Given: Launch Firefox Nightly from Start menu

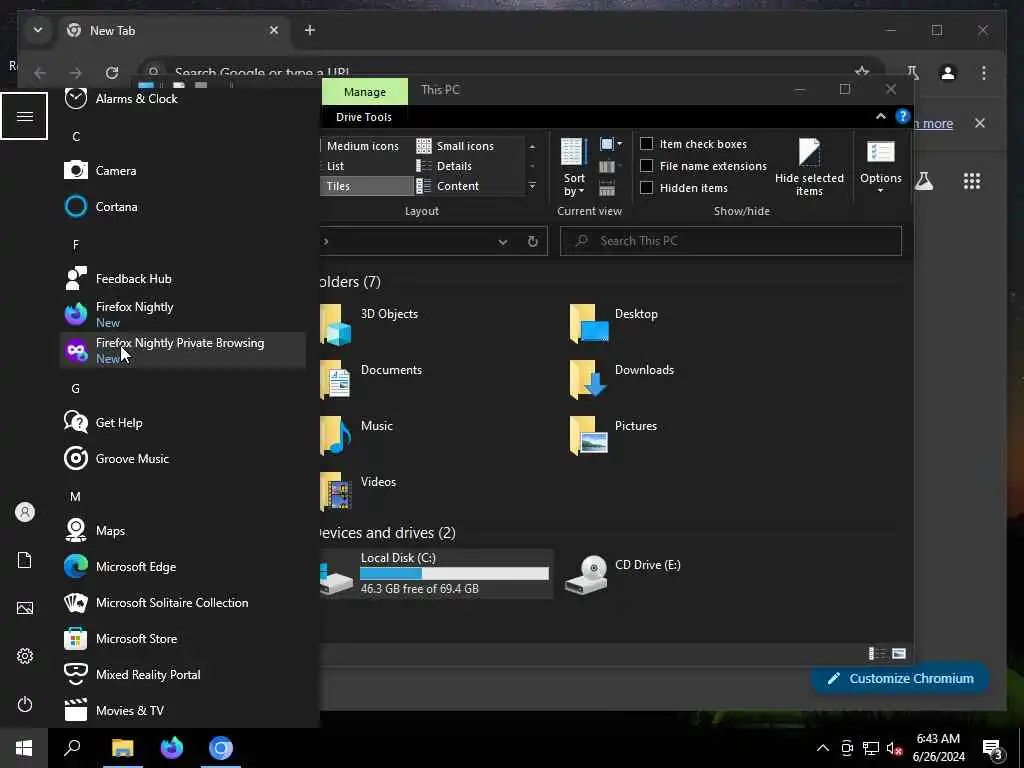Looking at the screenshot, I should click(183, 314).
